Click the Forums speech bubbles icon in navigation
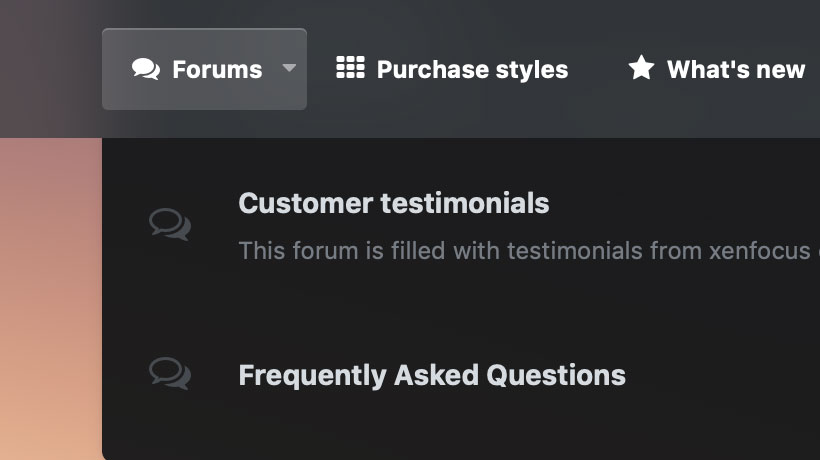This screenshot has width=820, height=460. [x=146, y=69]
